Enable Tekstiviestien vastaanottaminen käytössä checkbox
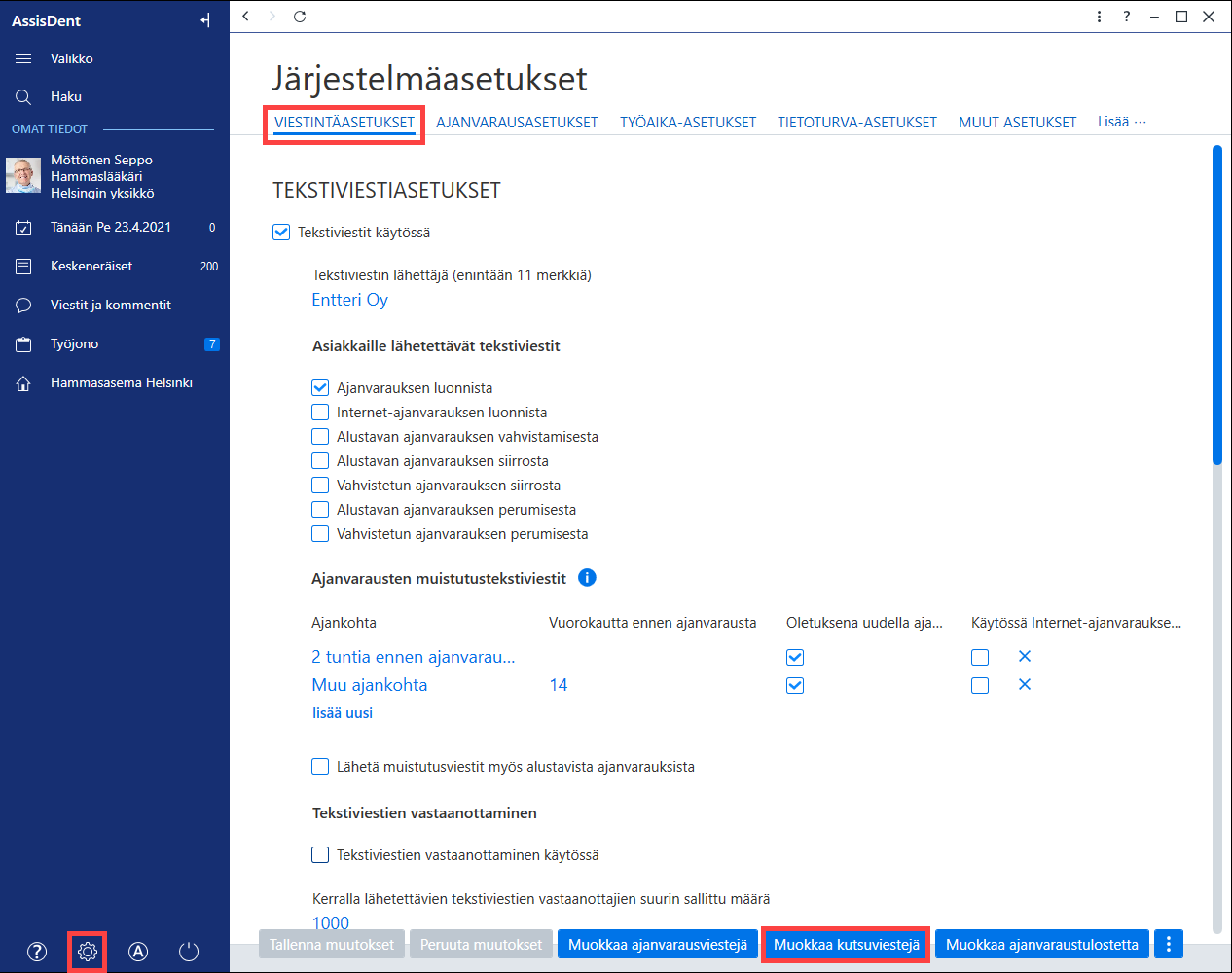Image resolution: width=1232 pixels, height=973 pixels. point(320,854)
